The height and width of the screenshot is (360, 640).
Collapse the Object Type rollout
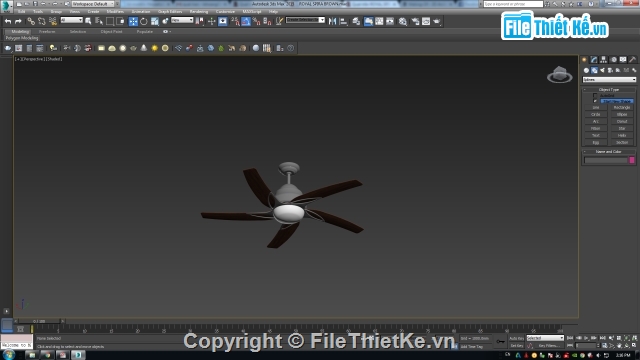coord(609,89)
